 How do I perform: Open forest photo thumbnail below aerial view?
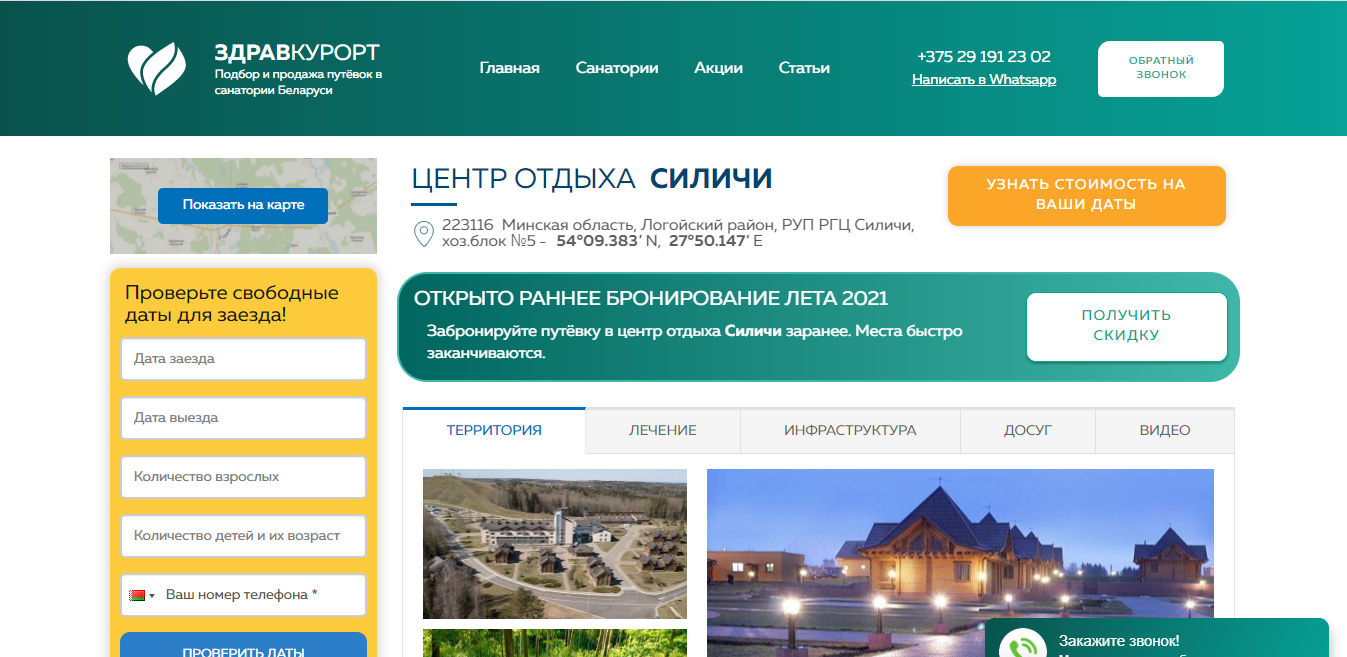click(555, 643)
